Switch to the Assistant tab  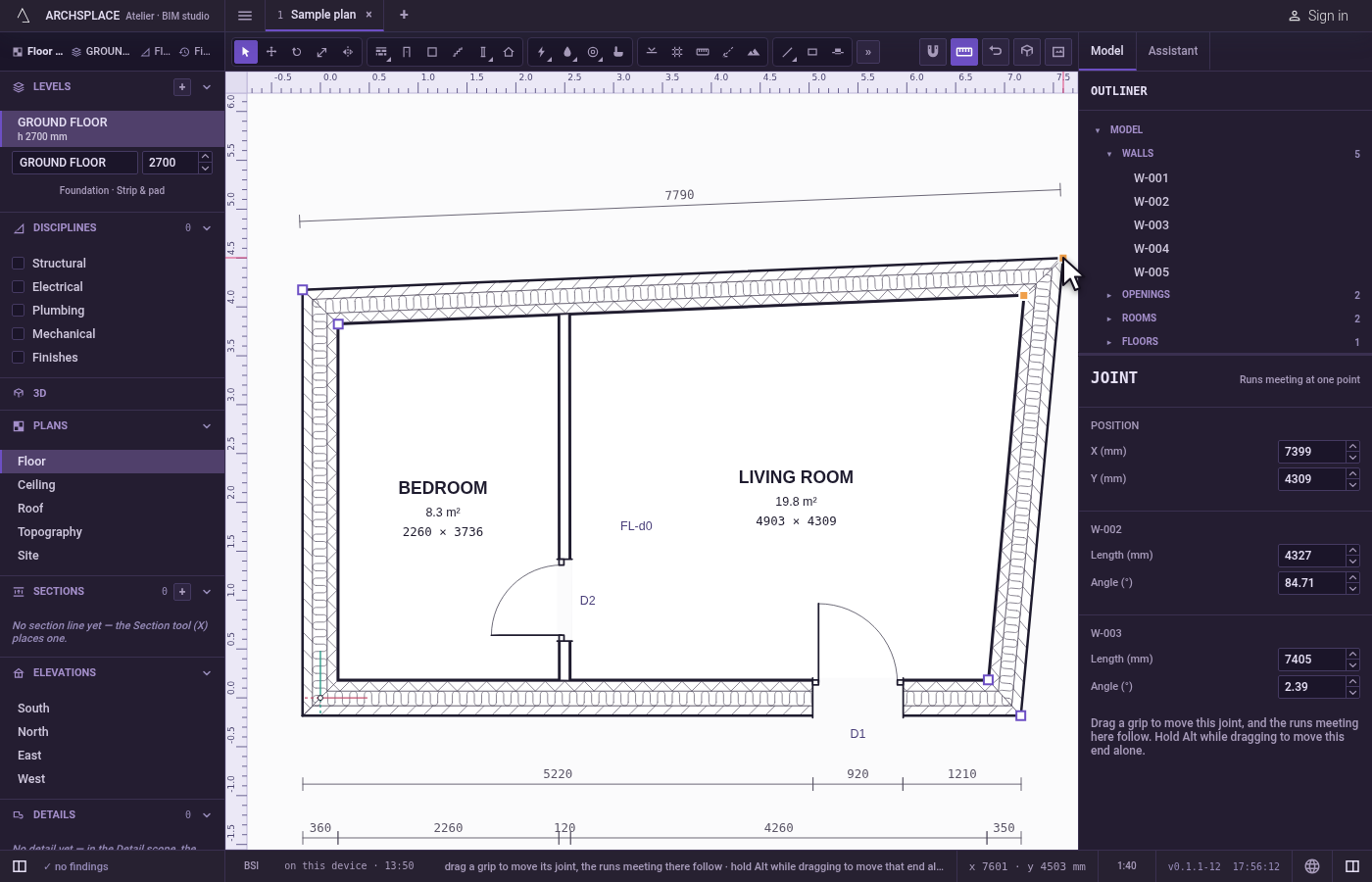[1173, 51]
